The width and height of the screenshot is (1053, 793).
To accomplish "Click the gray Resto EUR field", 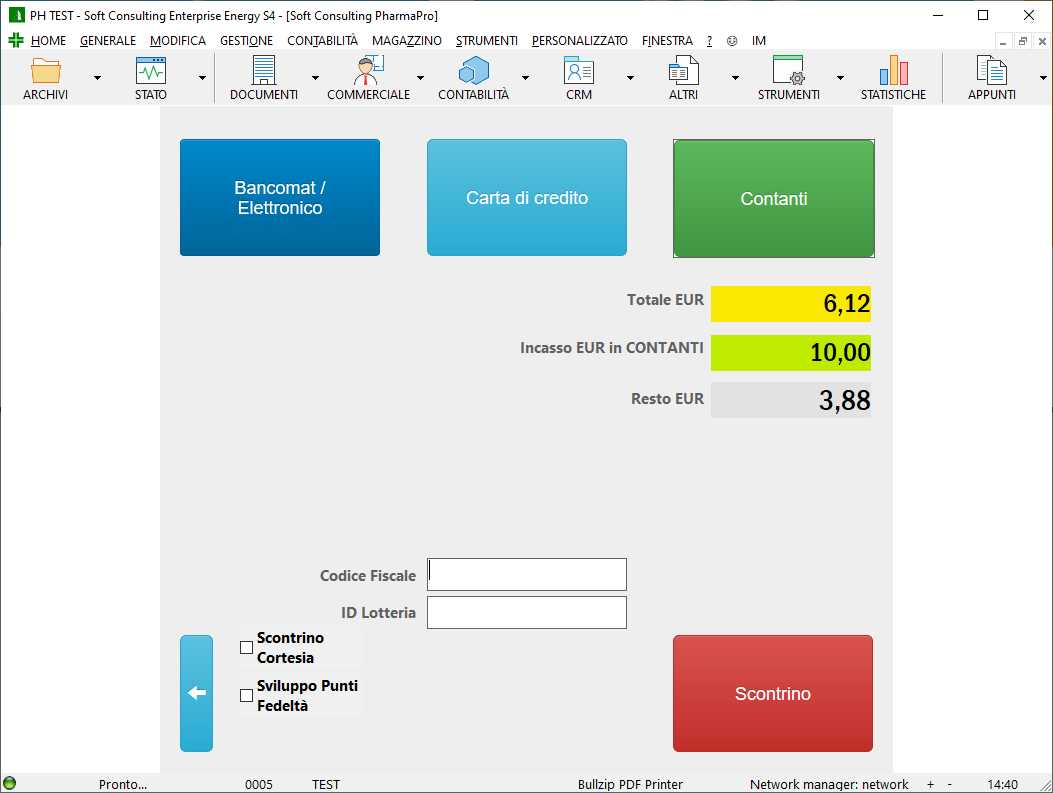I will click(791, 400).
